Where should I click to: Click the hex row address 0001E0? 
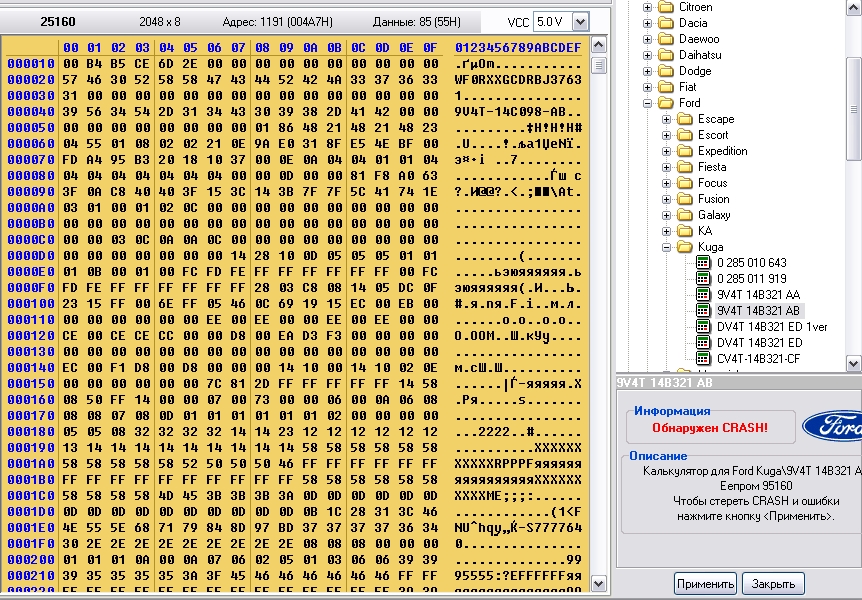click(x=31, y=527)
